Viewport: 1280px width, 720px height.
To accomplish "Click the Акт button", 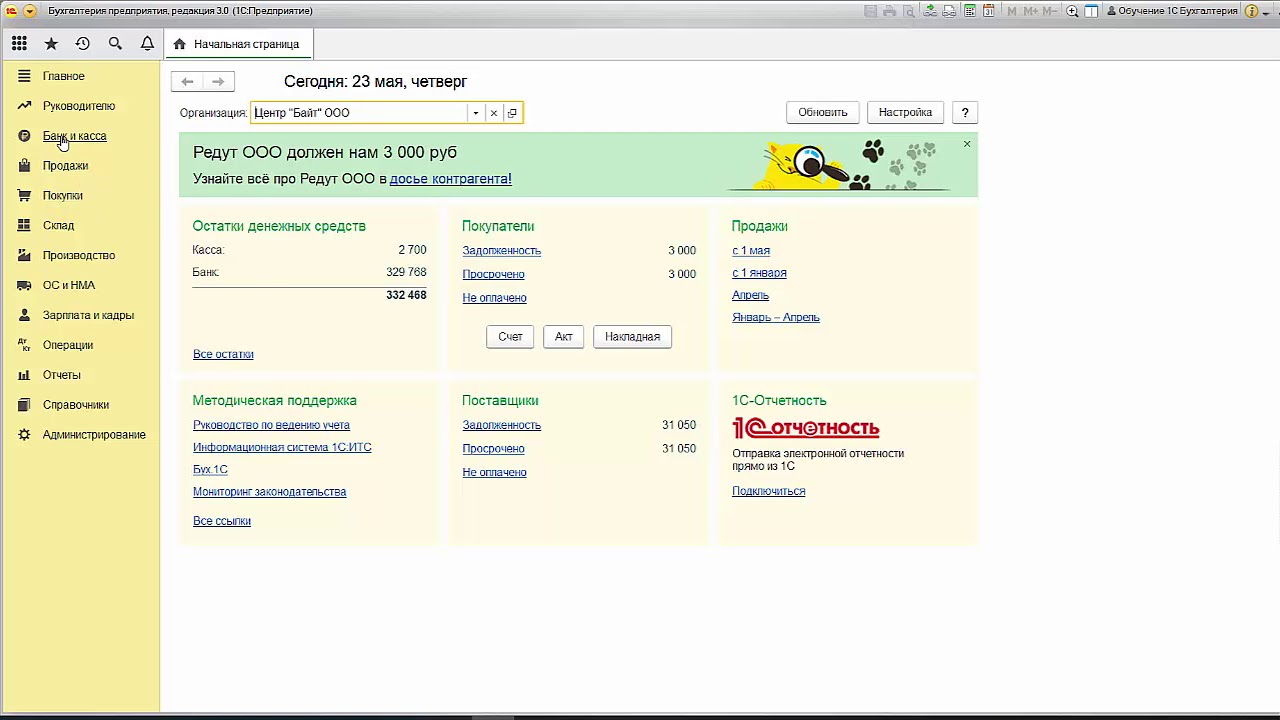I will coord(564,337).
